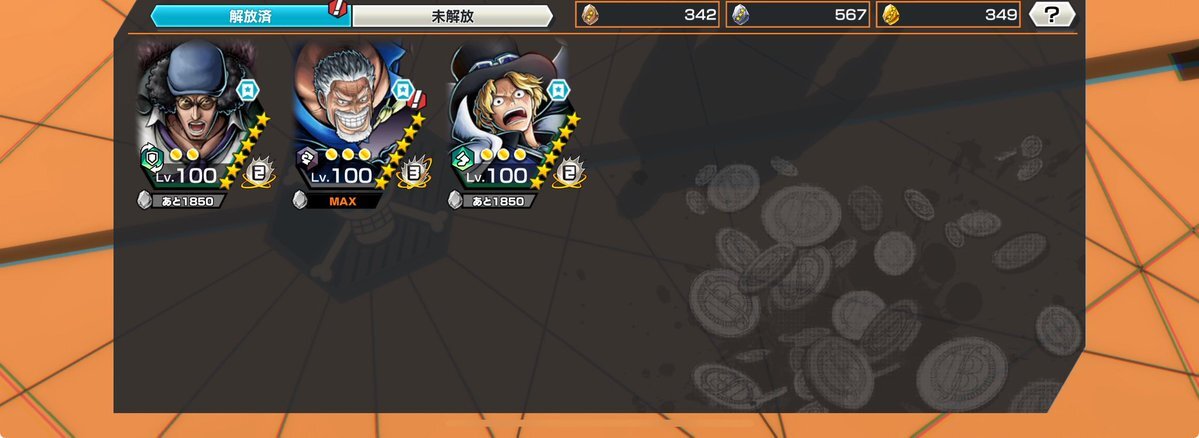Tap bookmark badge on Kuzan's card

coord(247,90)
